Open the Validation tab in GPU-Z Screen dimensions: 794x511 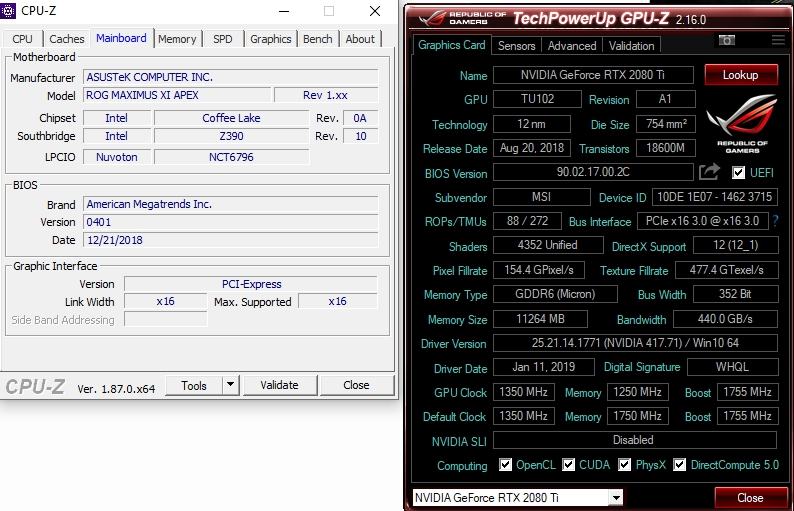(631, 46)
